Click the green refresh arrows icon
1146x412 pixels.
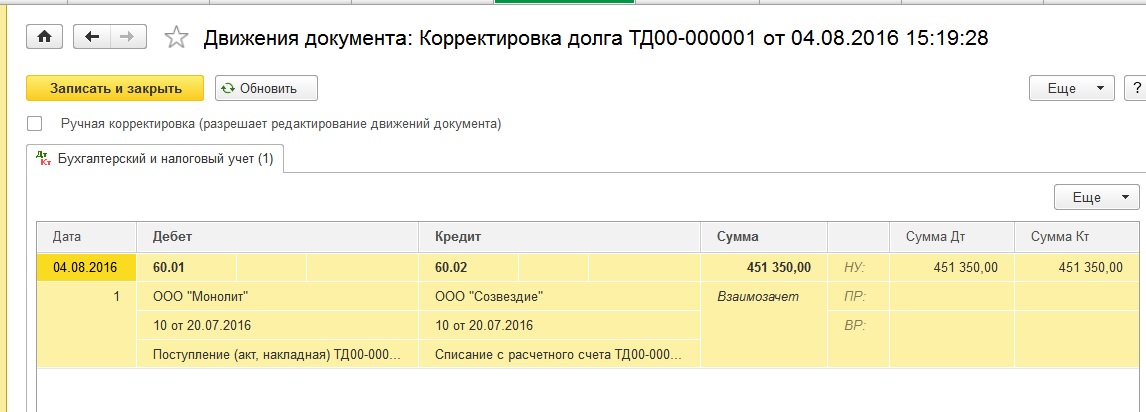[228, 88]
